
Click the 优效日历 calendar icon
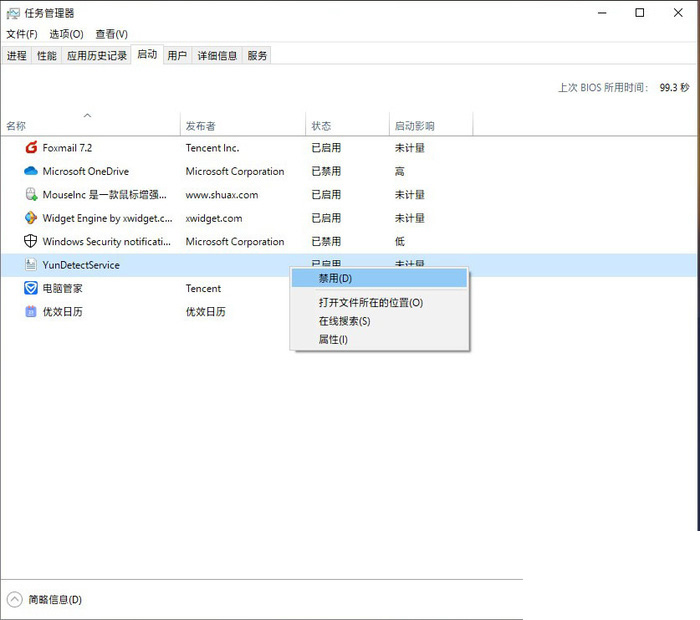(x=31, y=312)
